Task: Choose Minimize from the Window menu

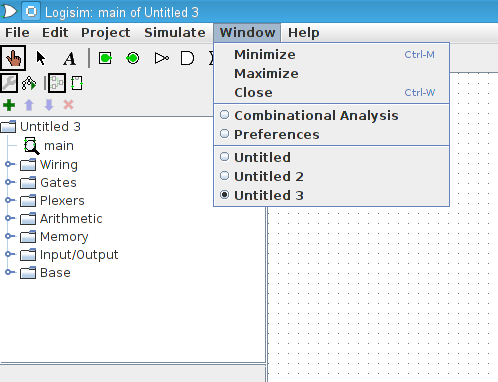Action: coord(331,54)
